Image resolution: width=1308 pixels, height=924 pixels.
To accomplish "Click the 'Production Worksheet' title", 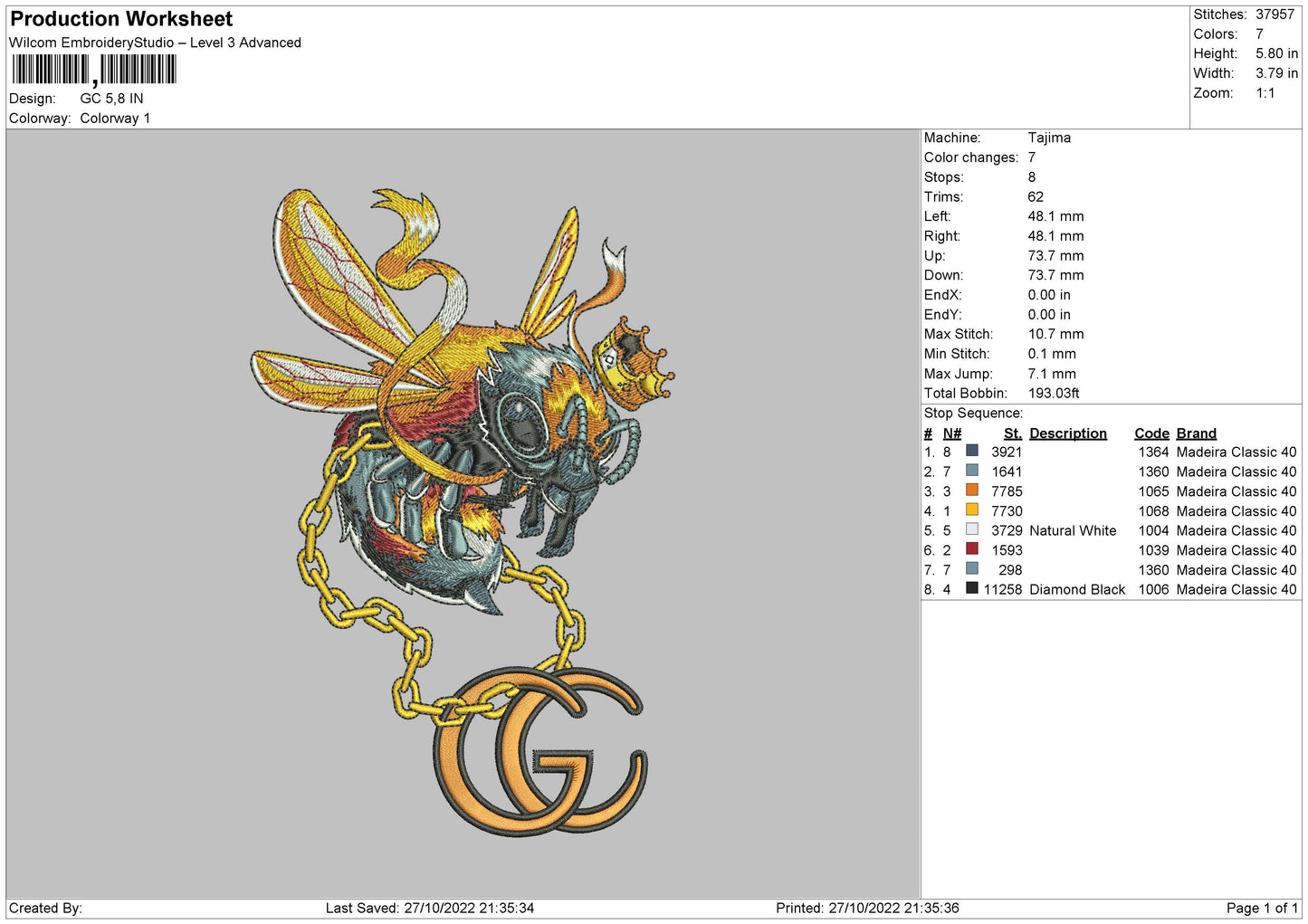I will pyautogui.click(x=121, y=19).
